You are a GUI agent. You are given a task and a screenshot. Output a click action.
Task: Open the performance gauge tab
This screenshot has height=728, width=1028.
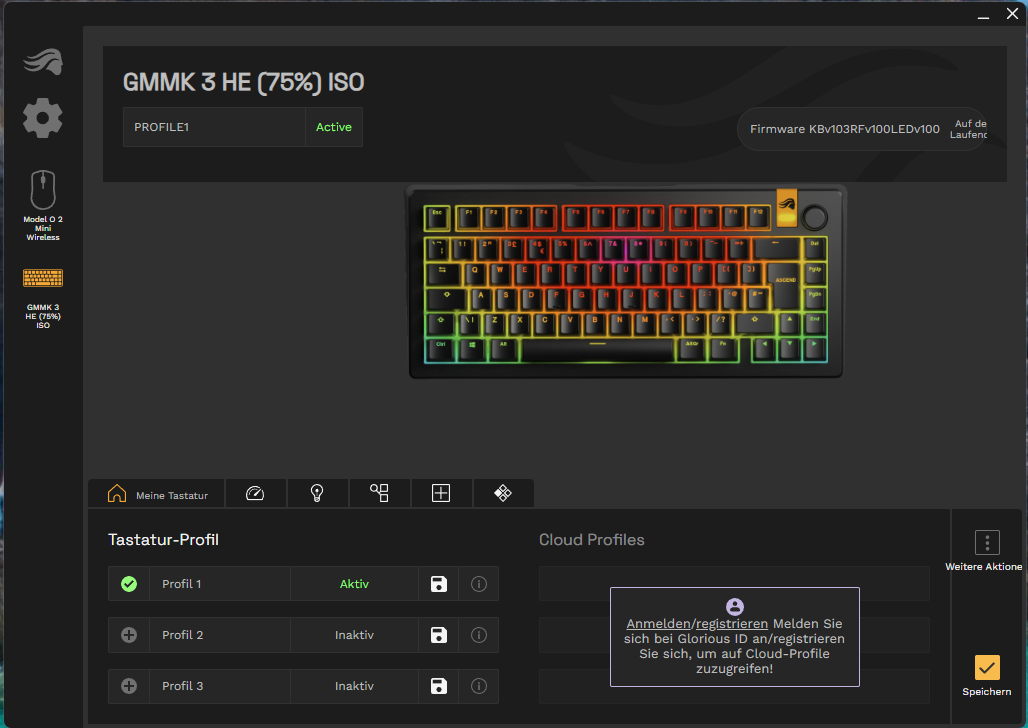(x=255, y=493)
